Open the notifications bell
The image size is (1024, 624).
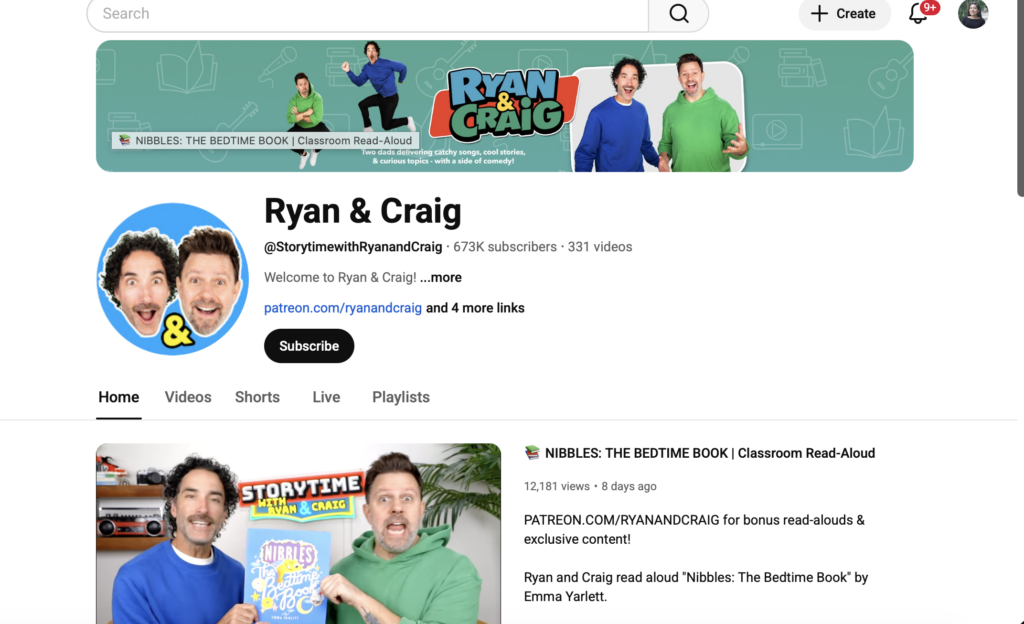pos(918,14)
